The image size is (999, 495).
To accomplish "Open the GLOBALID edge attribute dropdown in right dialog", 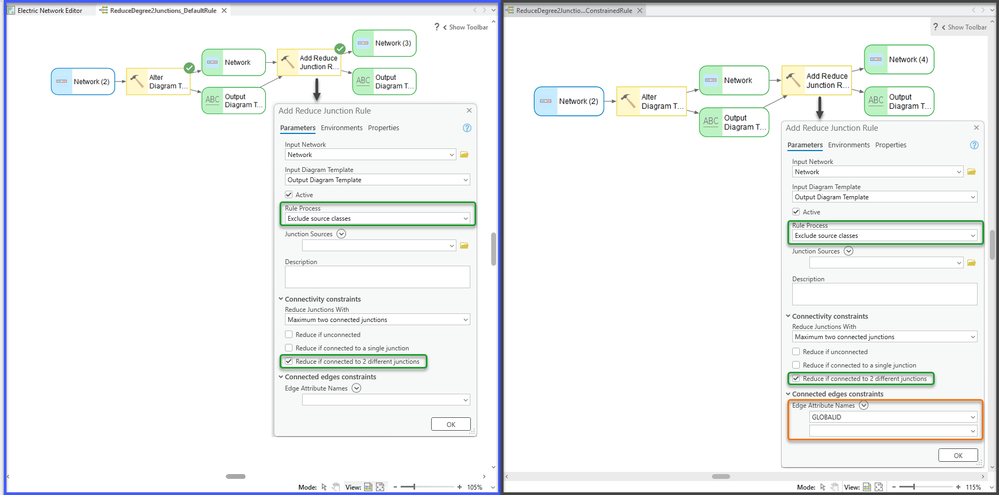I will point(893,417).
